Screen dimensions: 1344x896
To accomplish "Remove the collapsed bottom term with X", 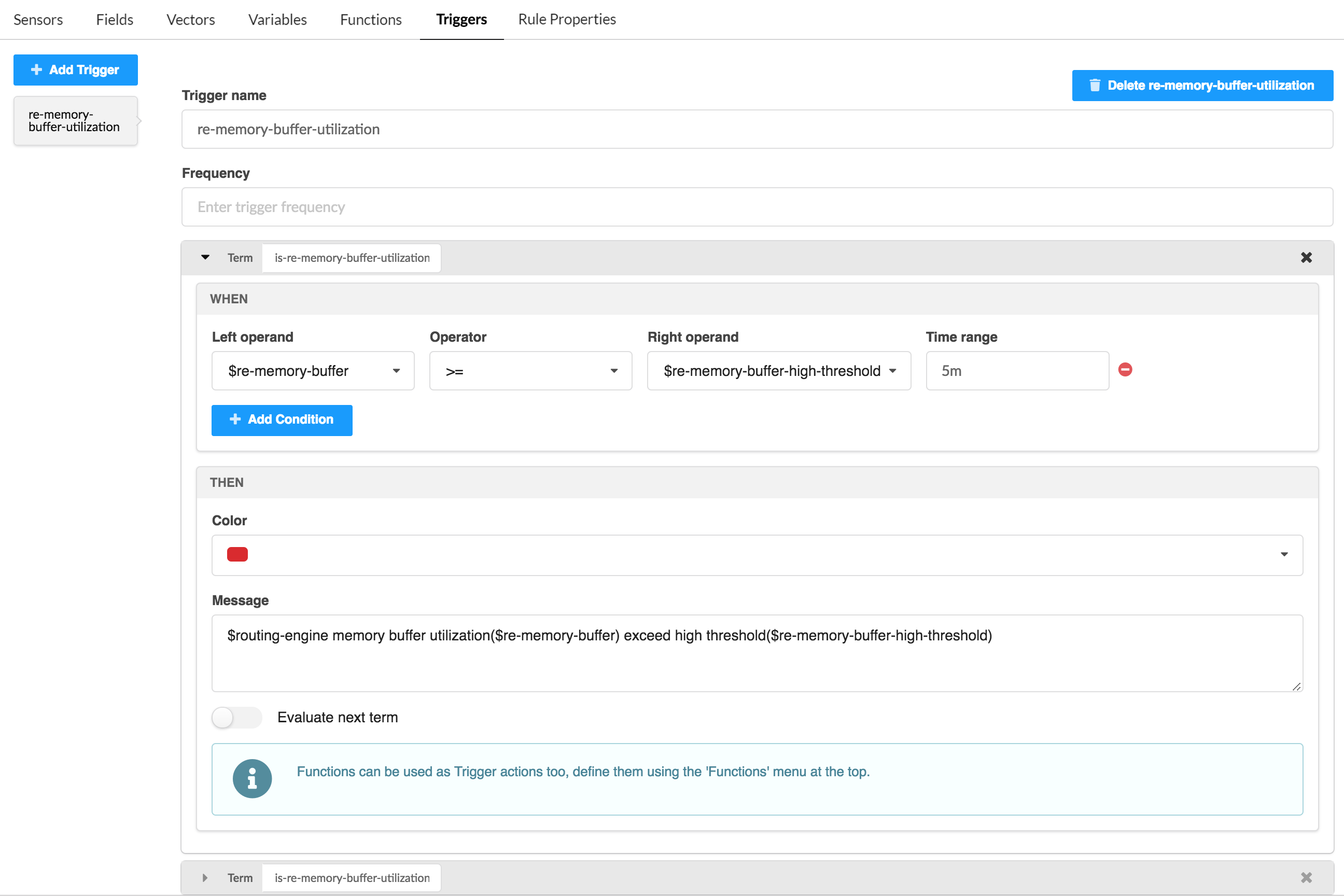I will 1306,877.
